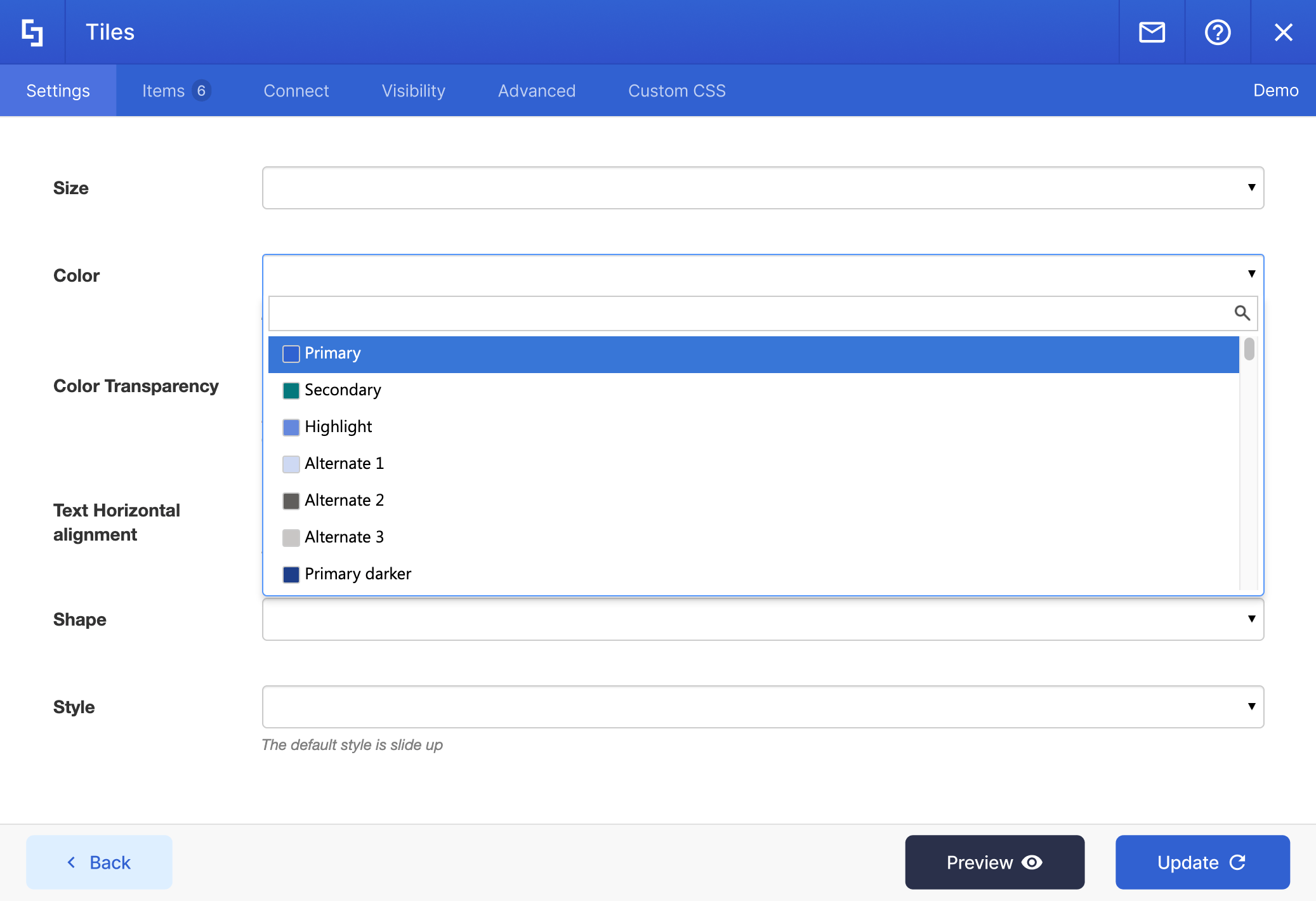
Task: Close the Tiles panel with X
Action: [1283, 32]
